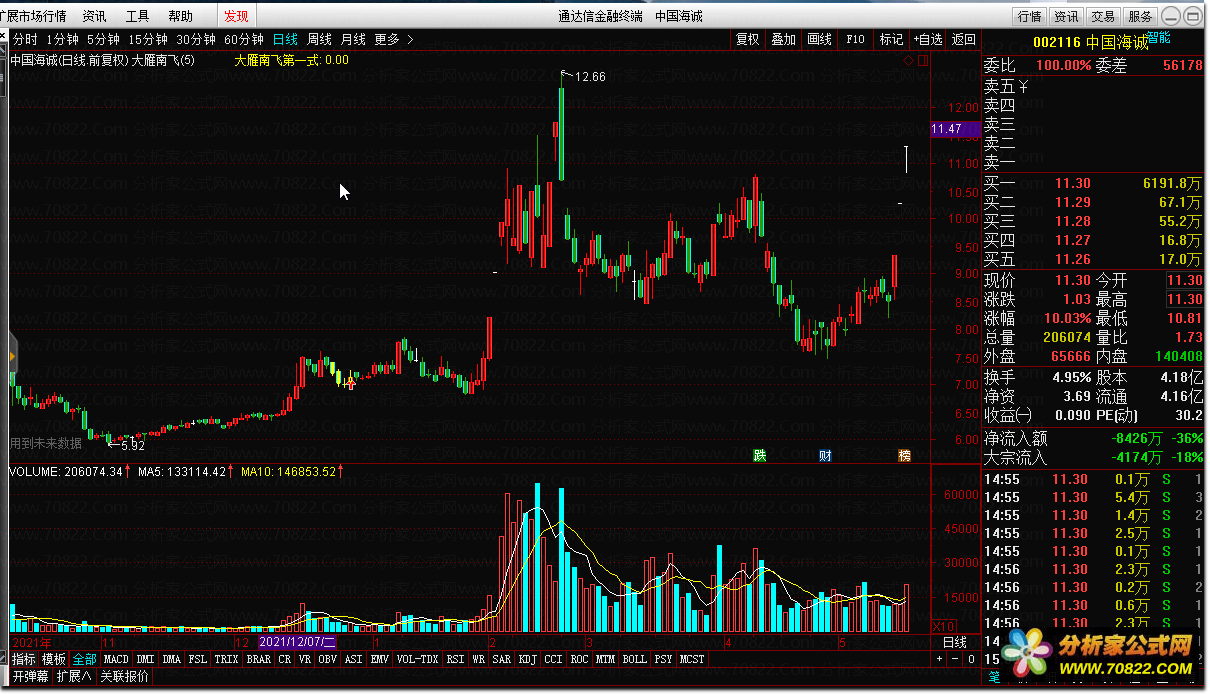Click the plus zoom button beside indicator tabs

[939, 659]
